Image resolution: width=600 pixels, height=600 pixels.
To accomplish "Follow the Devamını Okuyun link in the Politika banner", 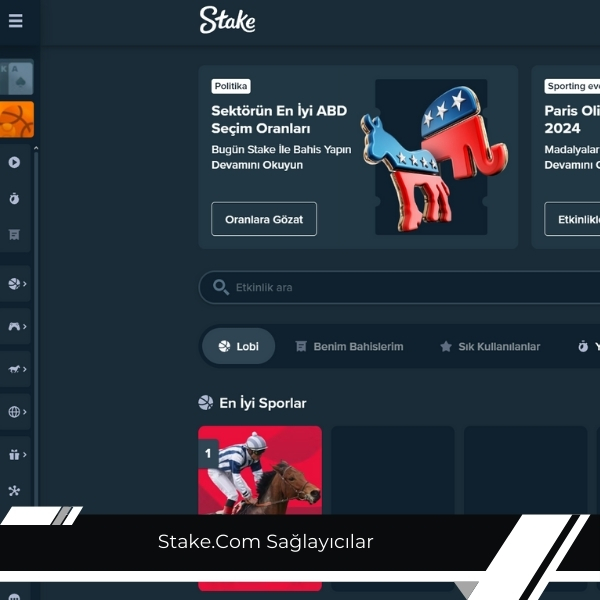I will click(257, 165).
